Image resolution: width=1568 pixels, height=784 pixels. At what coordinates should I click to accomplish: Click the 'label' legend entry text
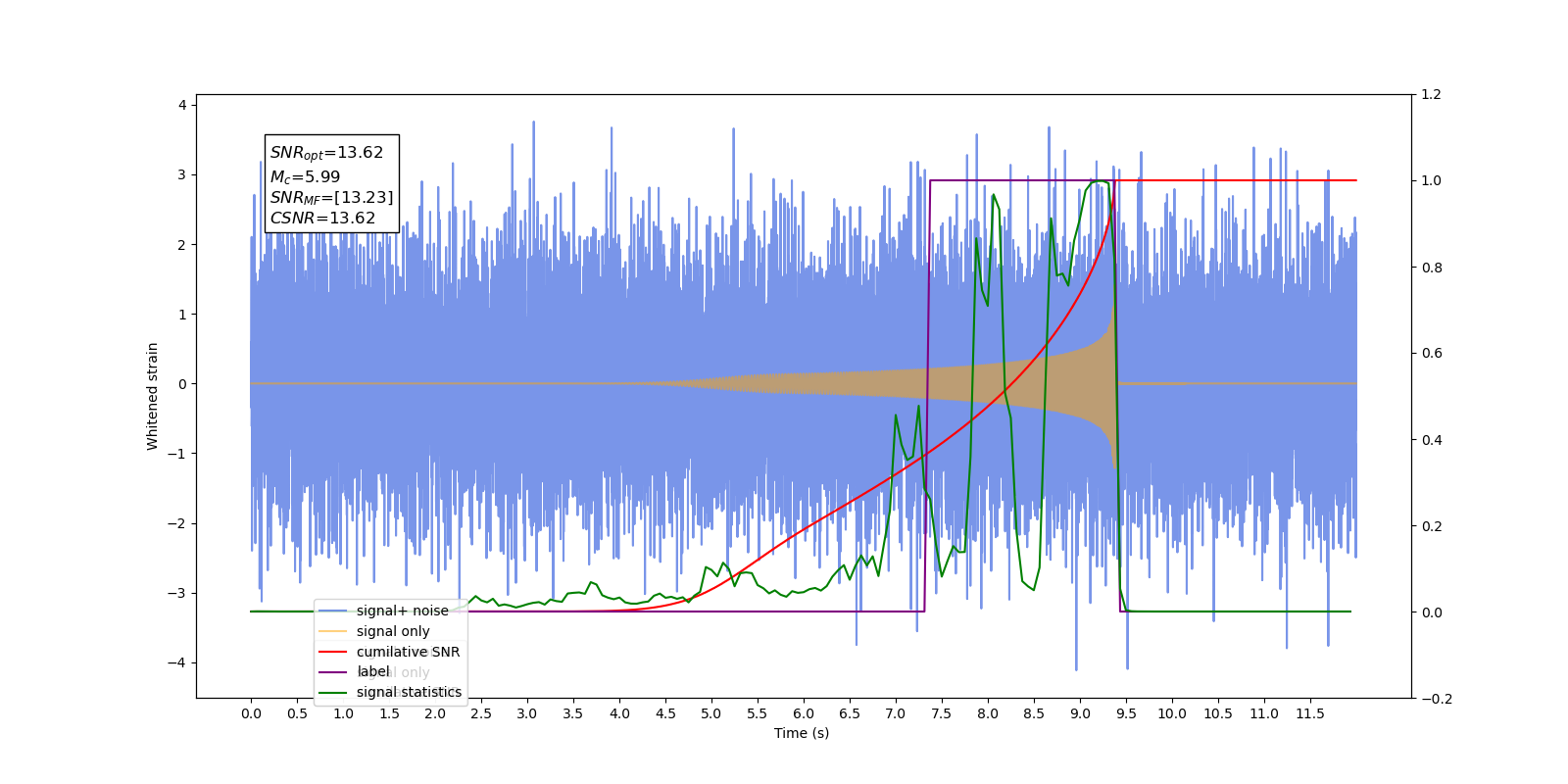pyautogui.click(x=373, y=671)
